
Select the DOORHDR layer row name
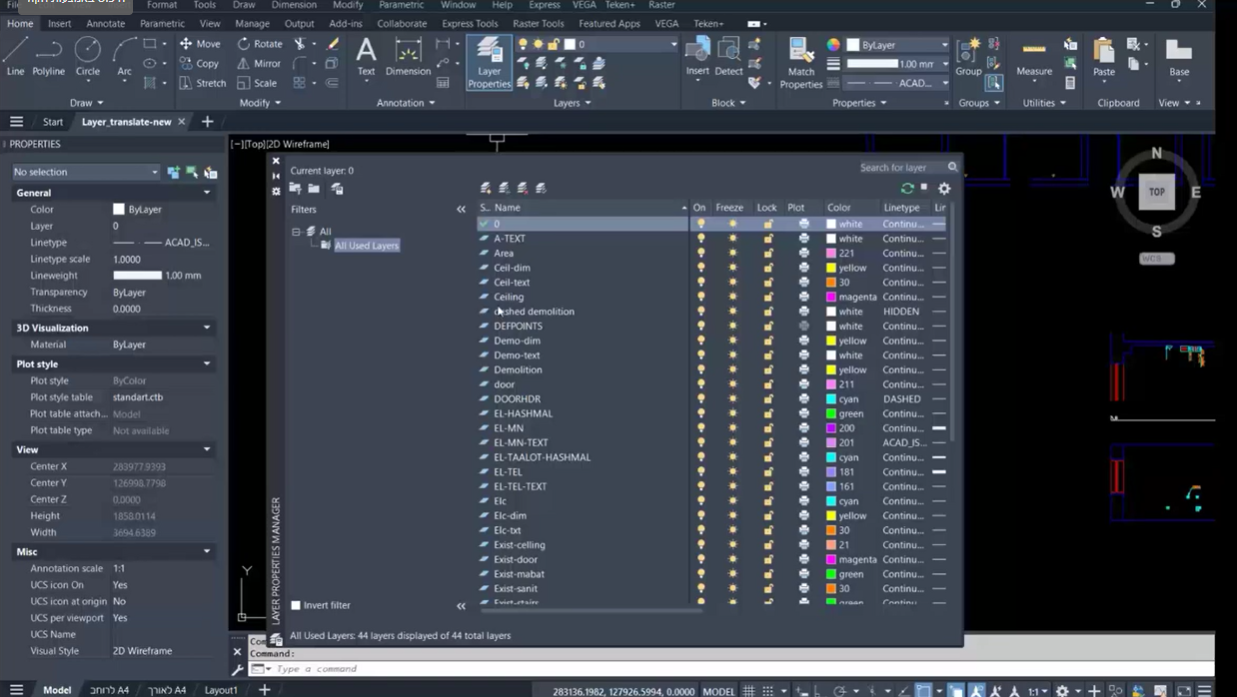[x=517, y=399]
